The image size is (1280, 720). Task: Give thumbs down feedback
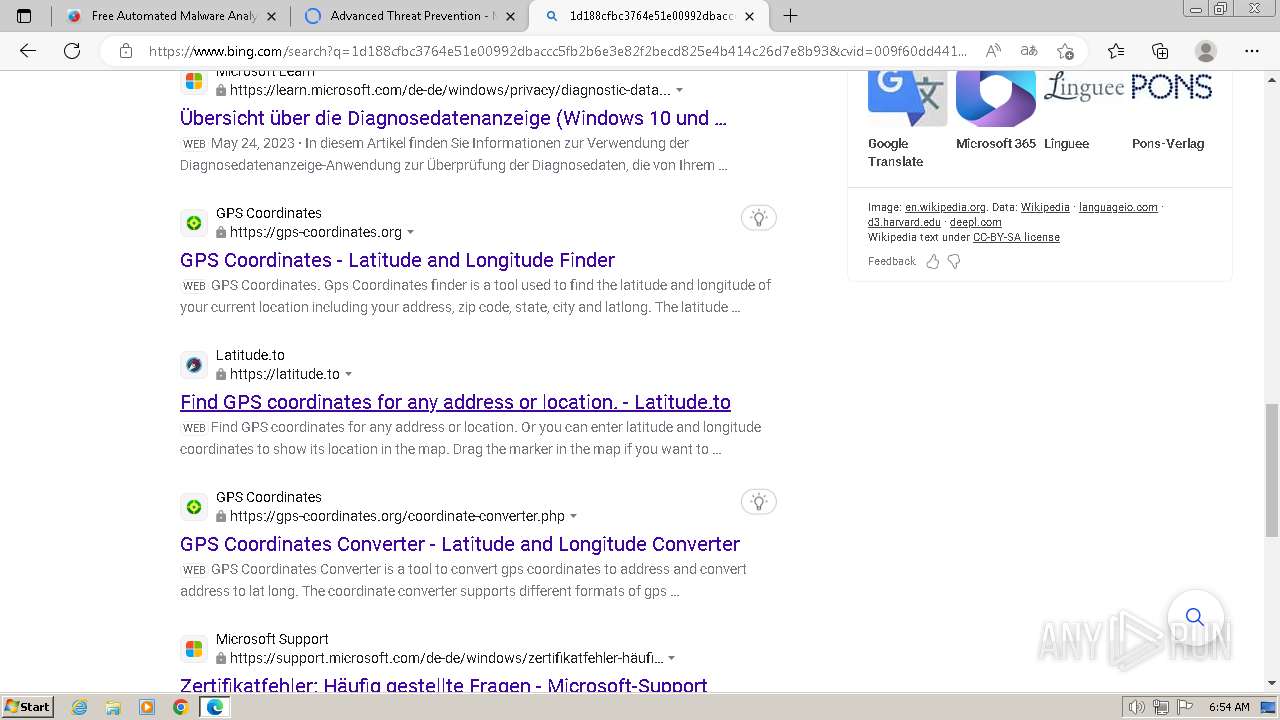954,261
